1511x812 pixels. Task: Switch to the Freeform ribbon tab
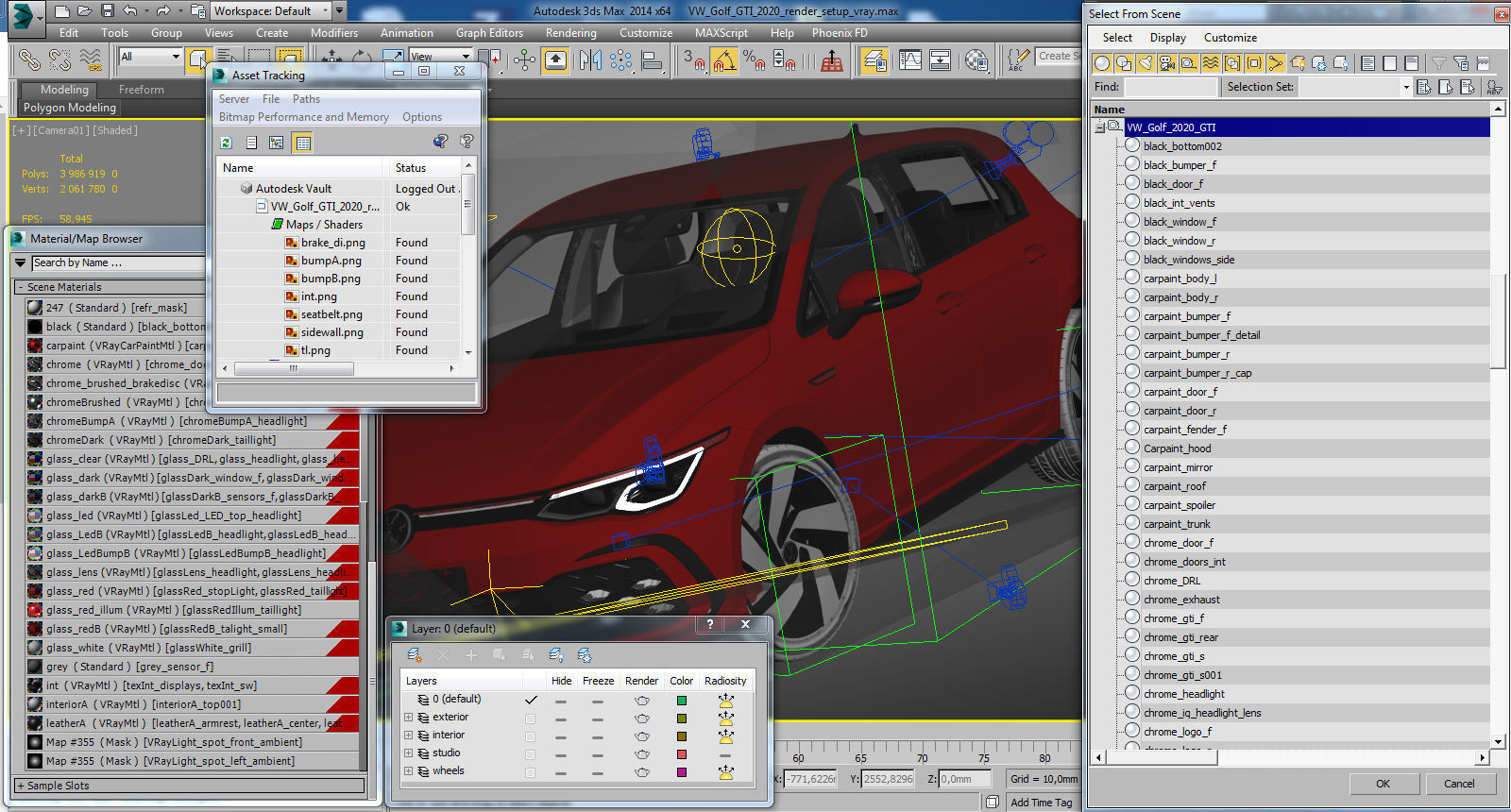tap(141, 90)
